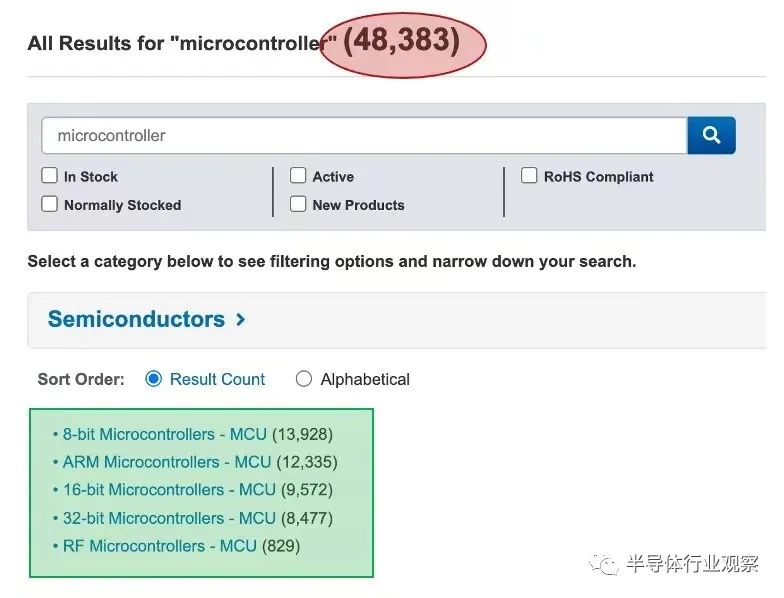Screen dimensions: 784x598
Task: Choose Alphabetical sort order
Action: [x=304, y=379]
